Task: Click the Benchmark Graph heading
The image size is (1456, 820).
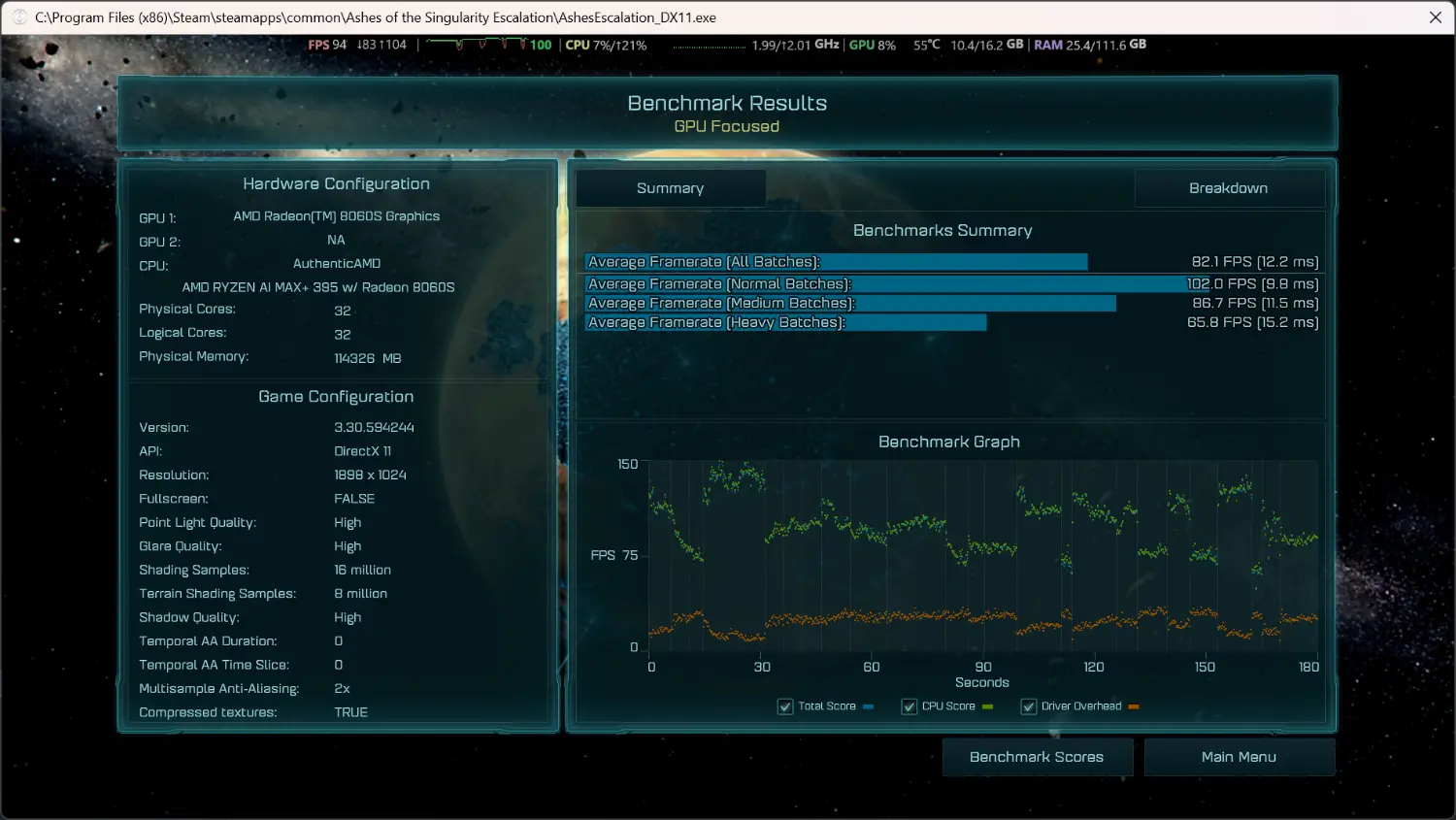Action: point(949,443)
